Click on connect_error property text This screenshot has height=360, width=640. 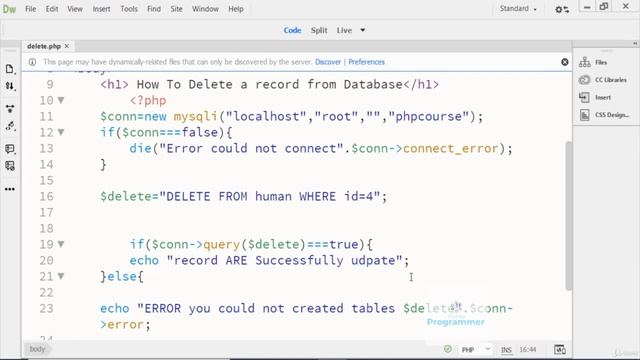(x=451, y=148)
